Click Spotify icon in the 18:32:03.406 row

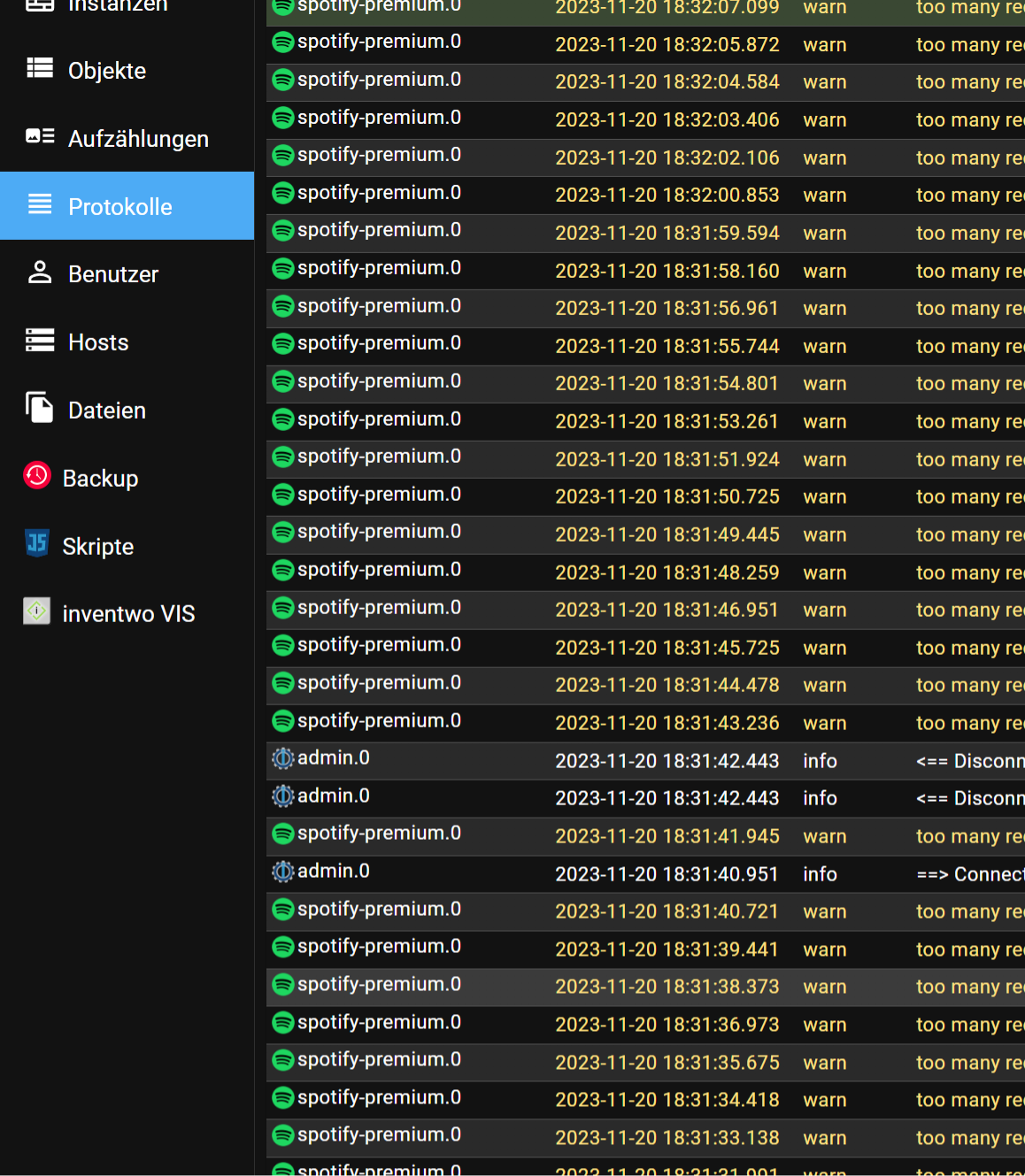[283, 118]
